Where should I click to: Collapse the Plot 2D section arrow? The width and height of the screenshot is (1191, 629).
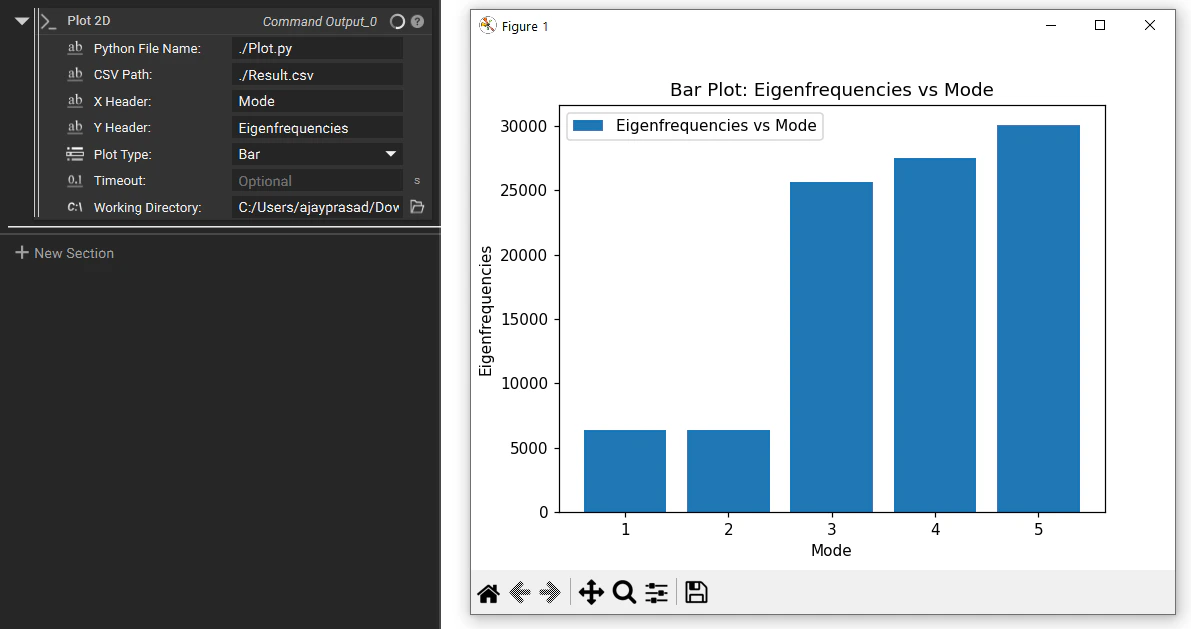[22, 21]
